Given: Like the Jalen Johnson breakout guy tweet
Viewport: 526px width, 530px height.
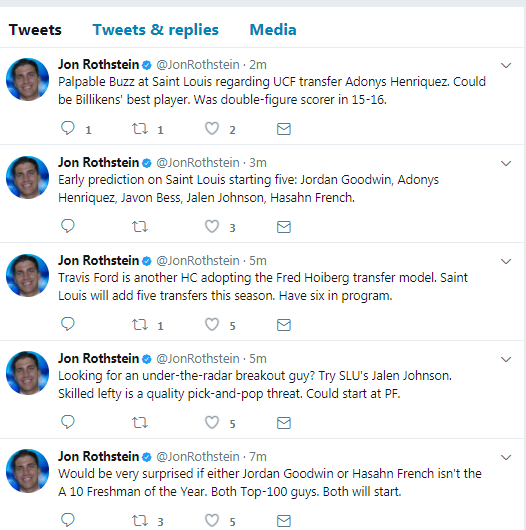Looking at the screenshot, I should [212, 423].
